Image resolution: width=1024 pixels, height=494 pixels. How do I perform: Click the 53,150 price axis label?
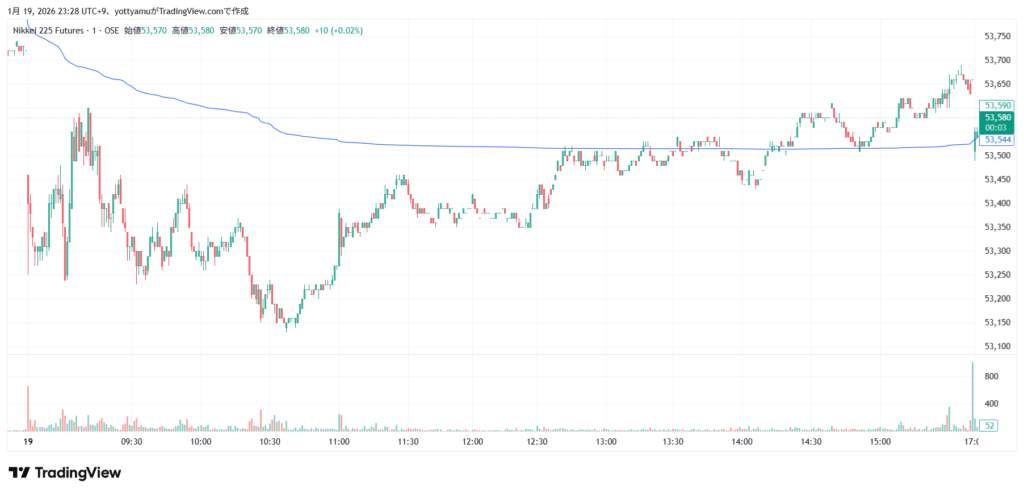click(x=998, y=322)
